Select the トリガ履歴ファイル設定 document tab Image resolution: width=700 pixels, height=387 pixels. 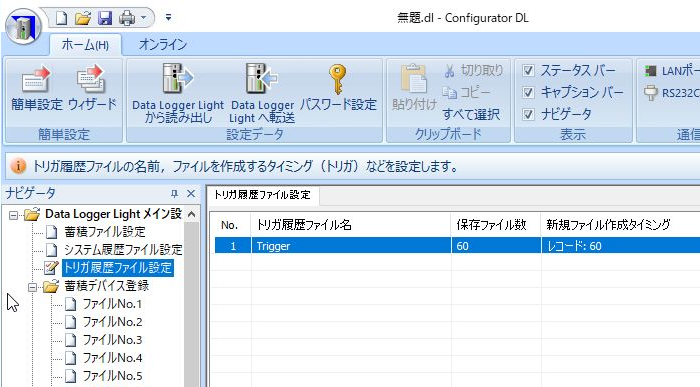pyautogui.click(x=262, y=195)
